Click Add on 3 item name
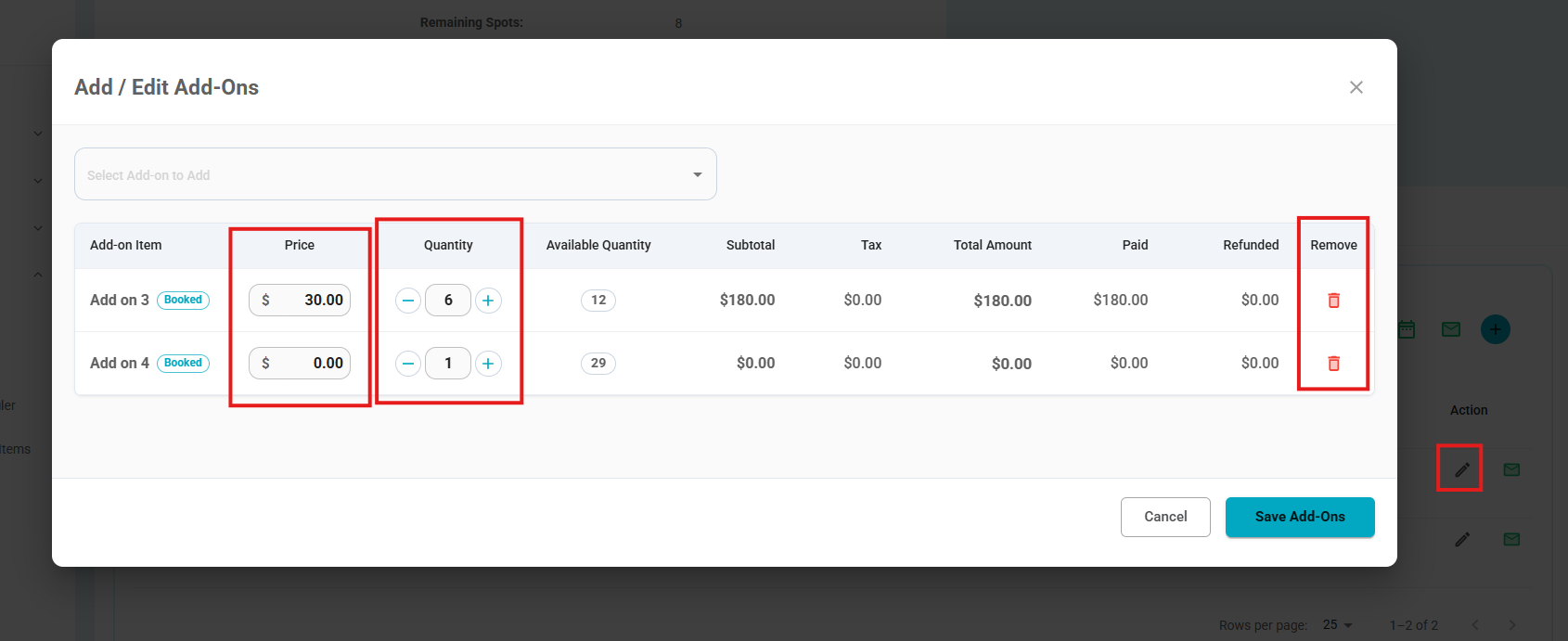This screenshot has height=641, width=1568. pyautogui.click(x=119, y=300)
